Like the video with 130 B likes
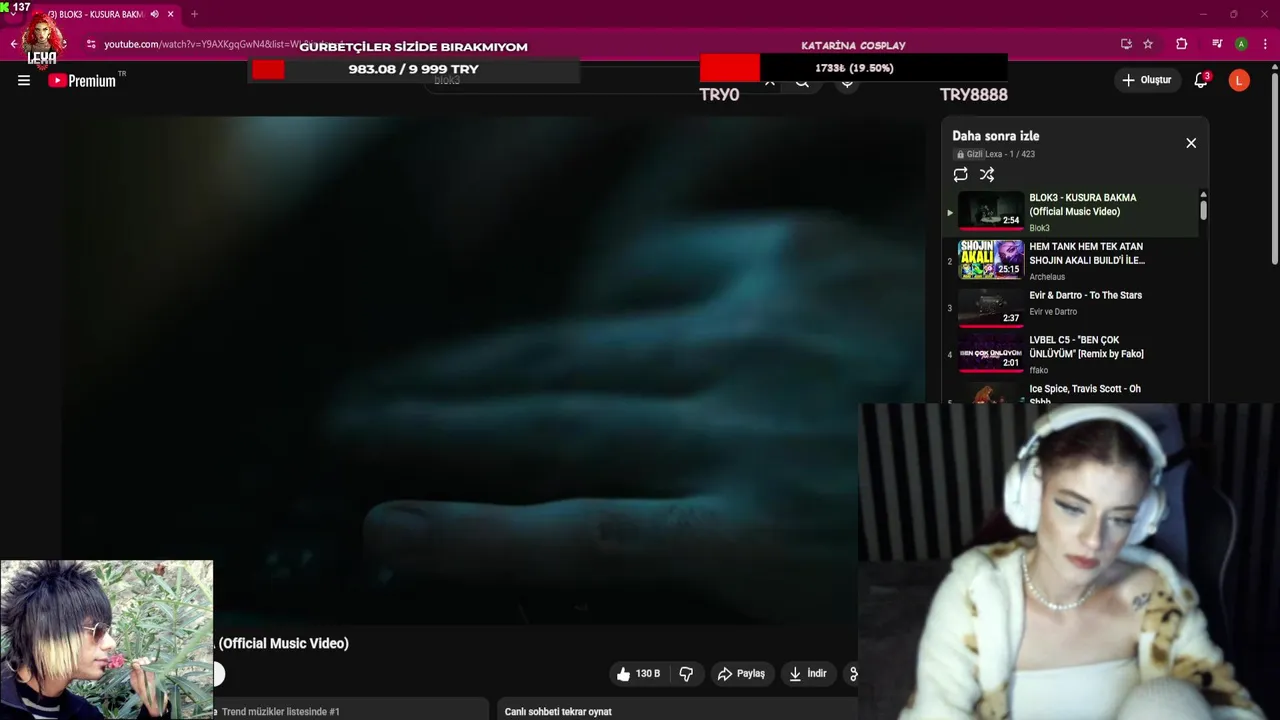1280x720 pixels. 638,674
